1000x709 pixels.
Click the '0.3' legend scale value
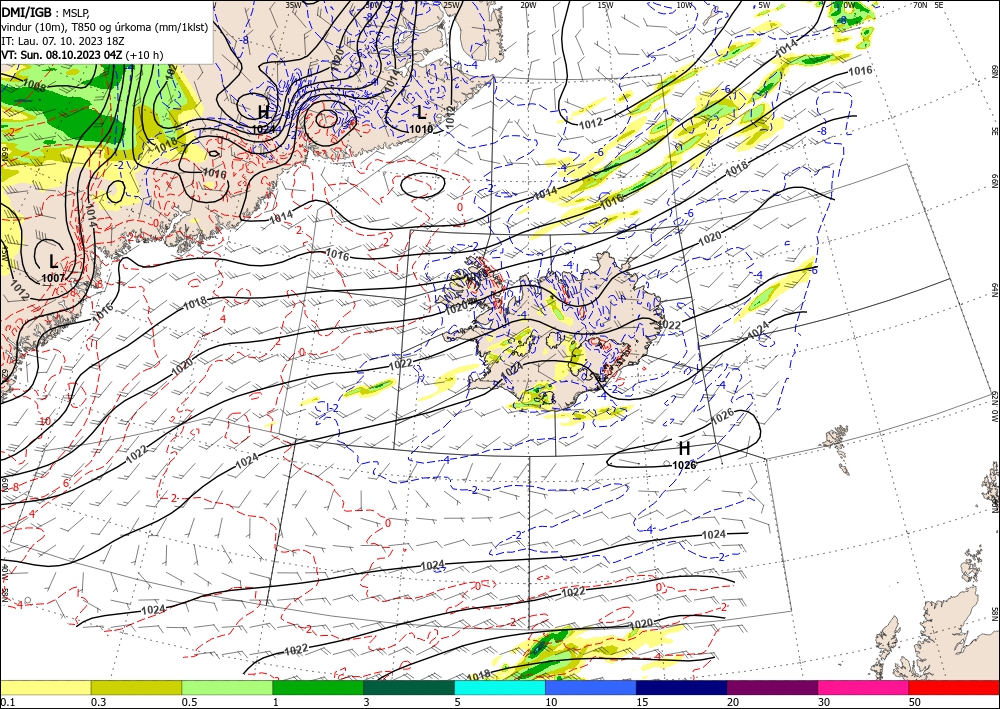98,702
